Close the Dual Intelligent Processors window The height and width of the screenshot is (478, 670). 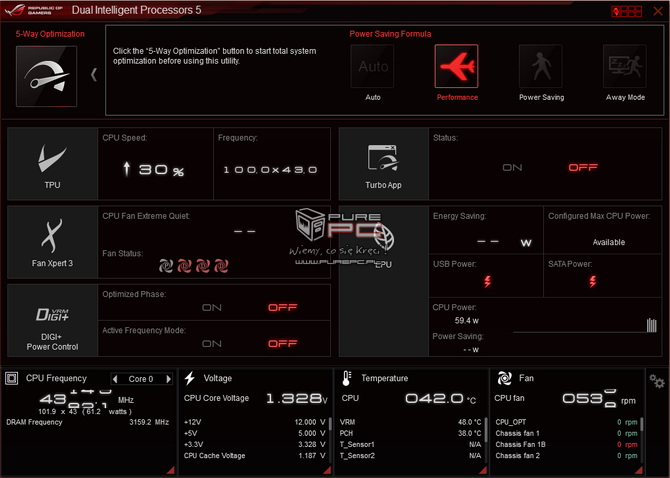coord(658,11)
